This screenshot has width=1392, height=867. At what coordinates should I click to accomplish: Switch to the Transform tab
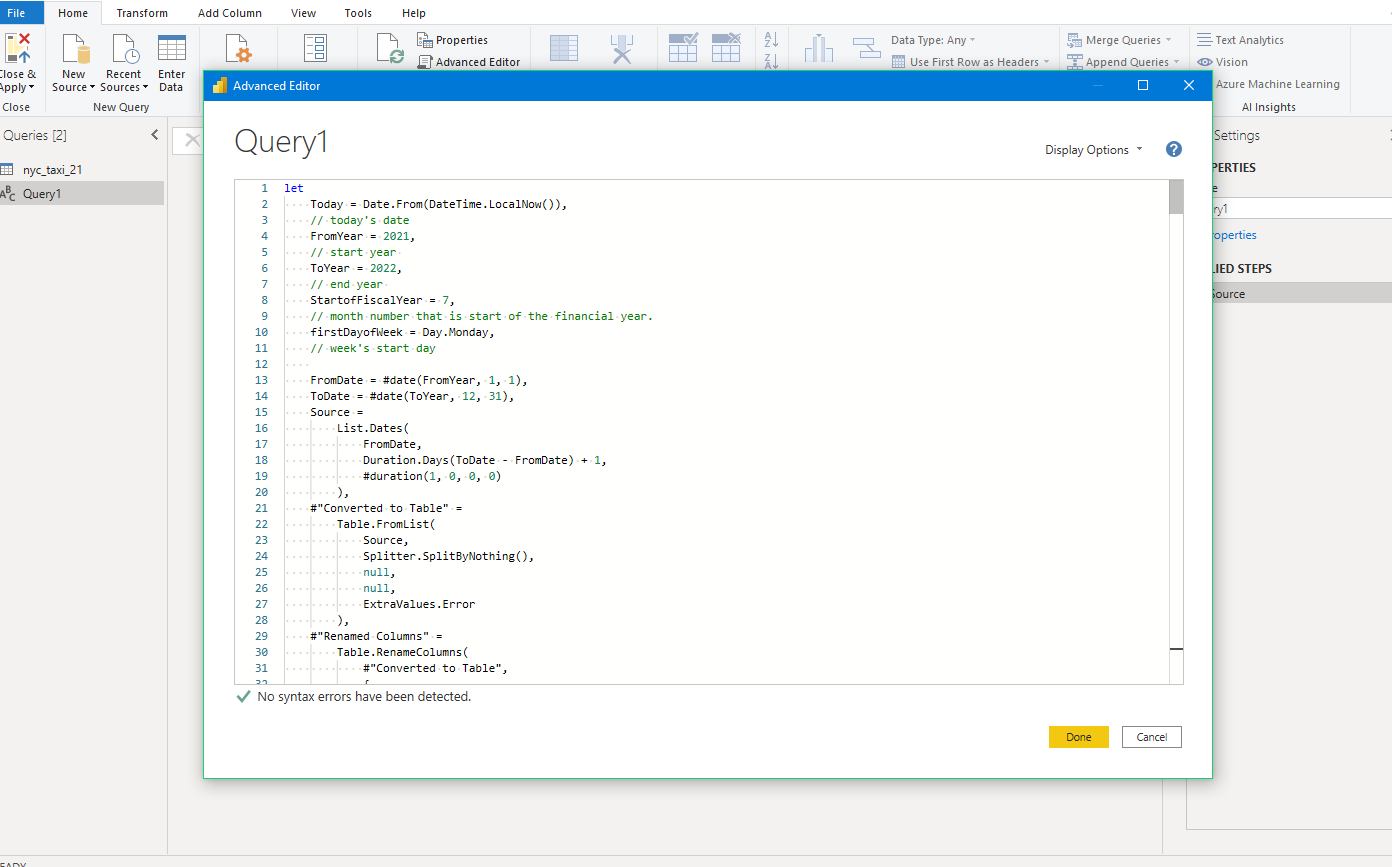(x=142, y=13)
